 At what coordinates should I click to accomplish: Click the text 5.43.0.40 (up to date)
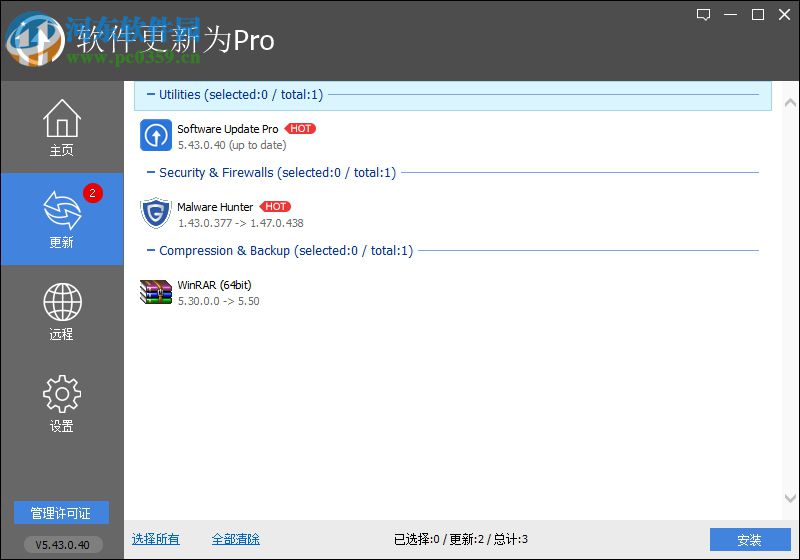[232, 145]
